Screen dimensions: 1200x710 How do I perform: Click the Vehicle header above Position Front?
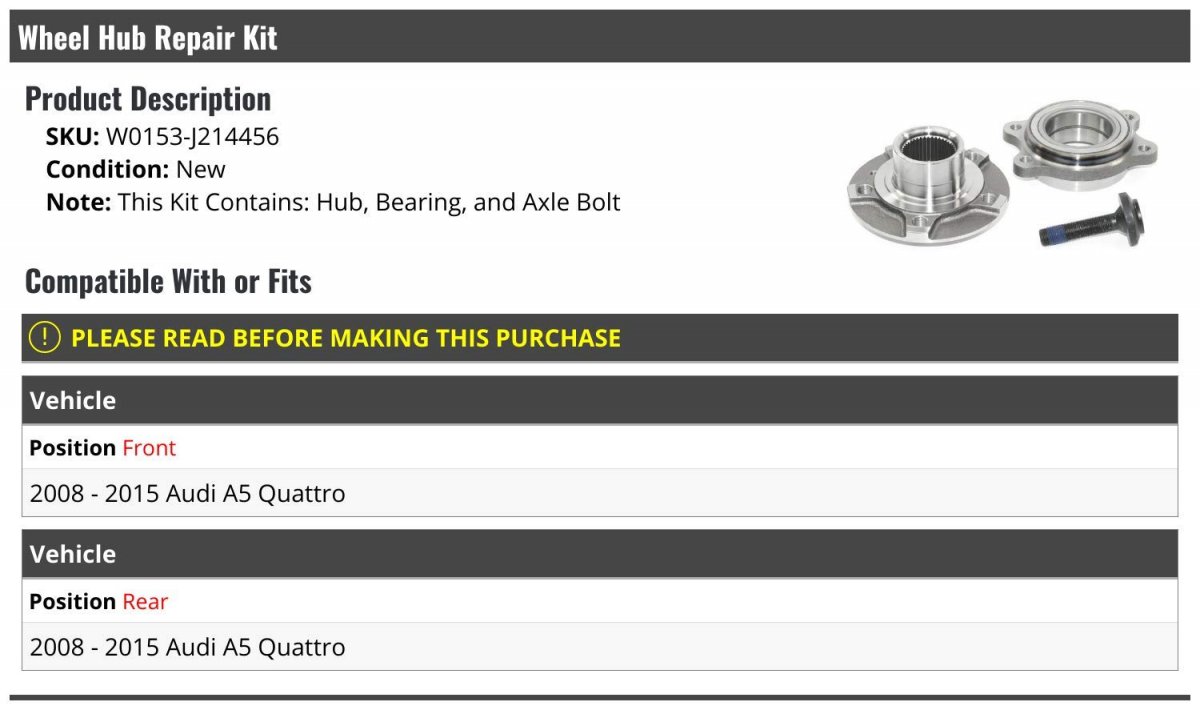tap(73, 400)
